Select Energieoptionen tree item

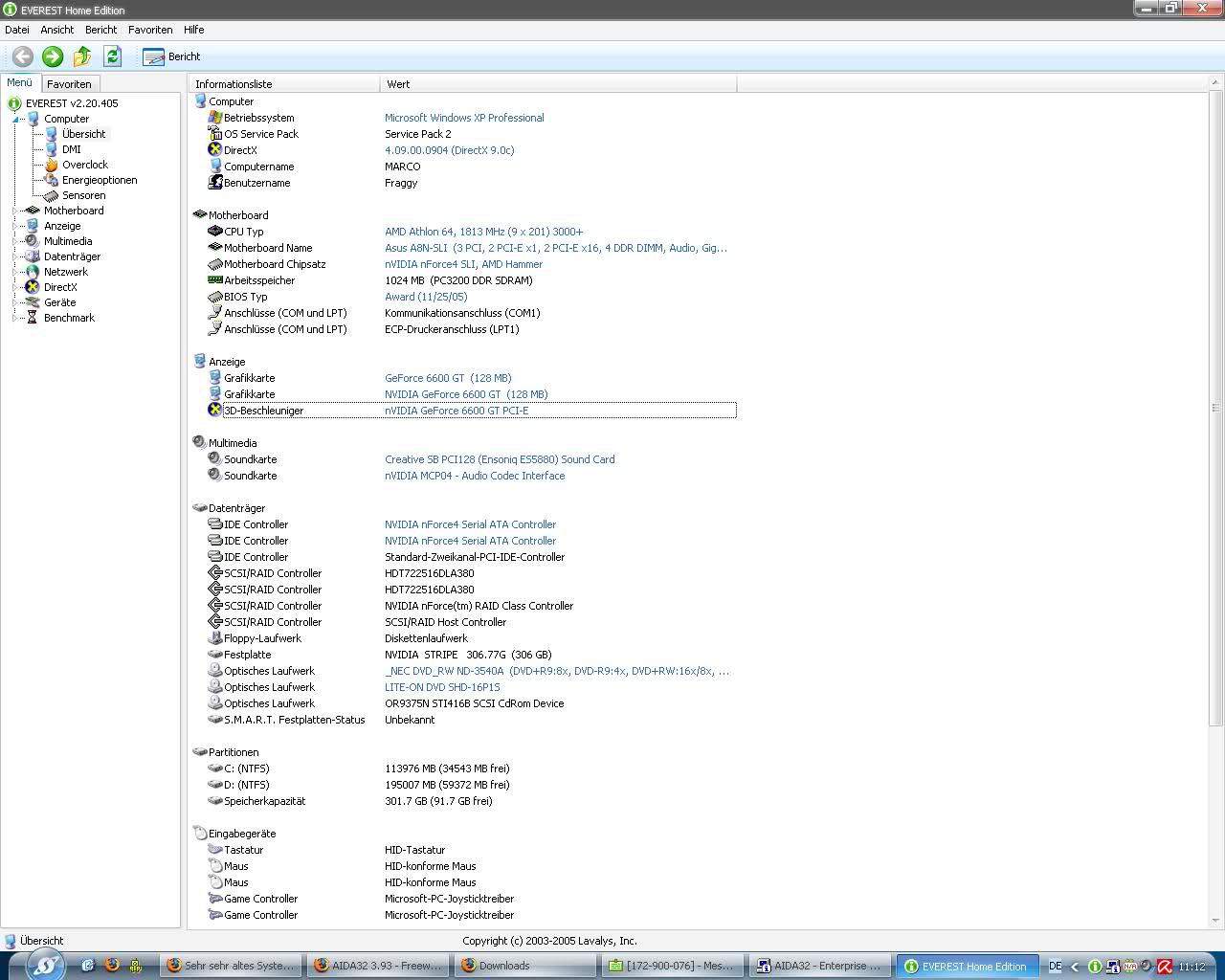pos(100,180)
